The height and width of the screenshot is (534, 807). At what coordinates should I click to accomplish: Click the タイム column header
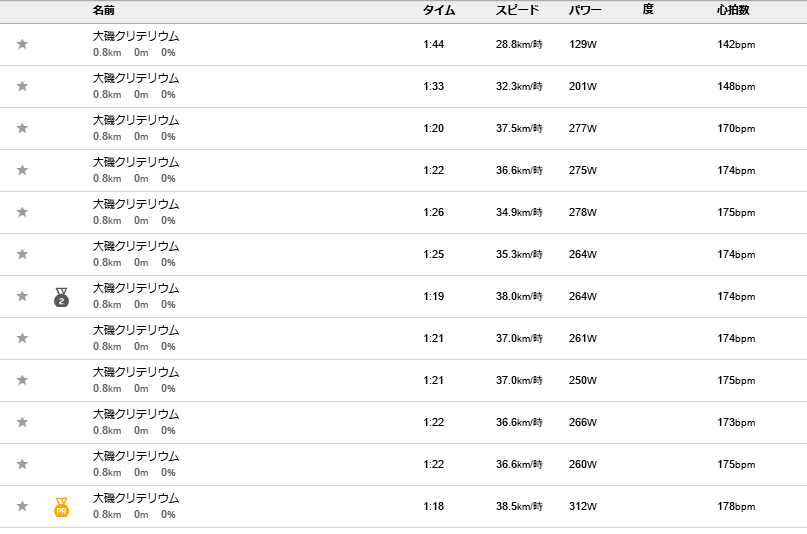[439, 10]
